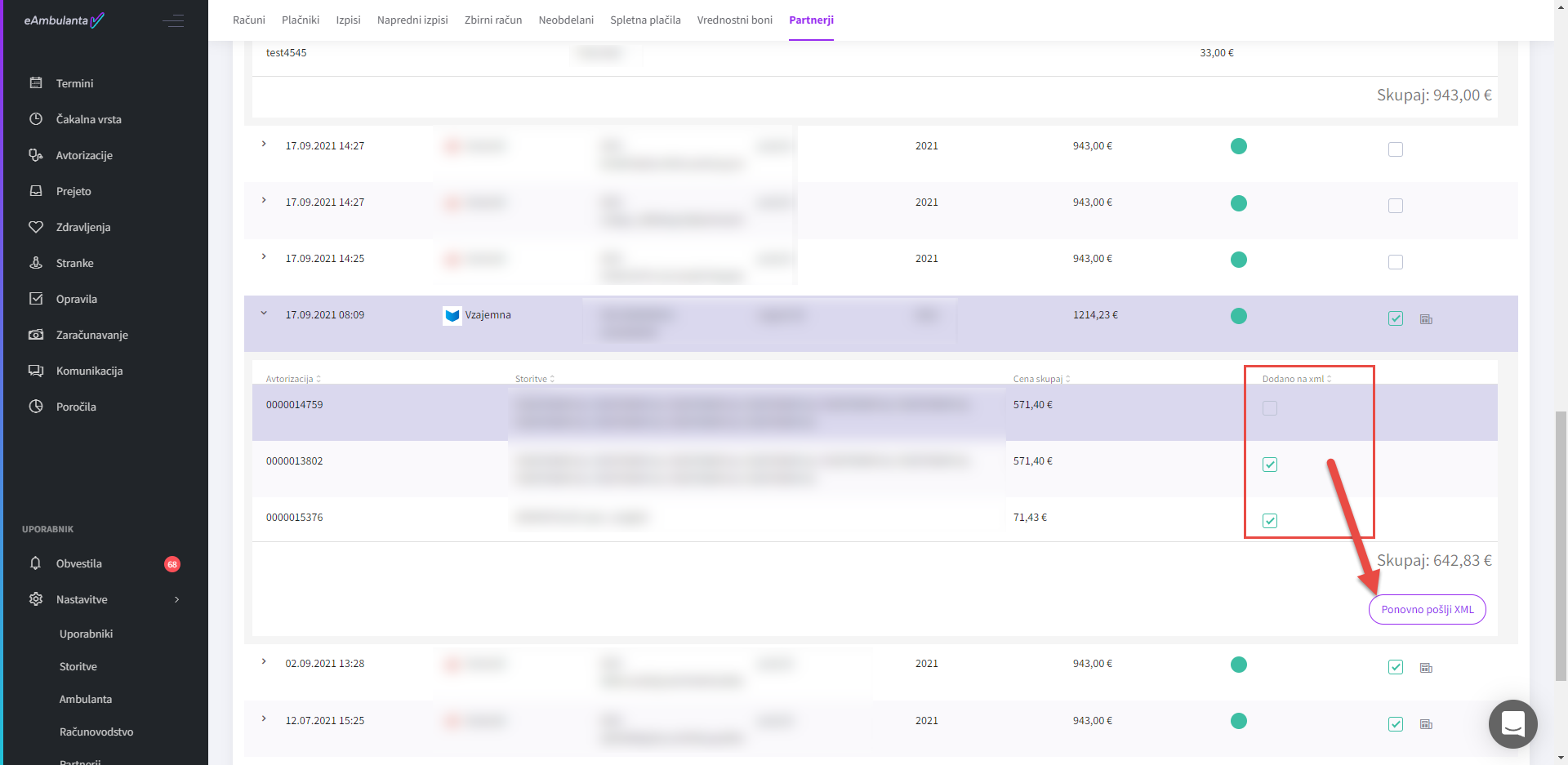Collapse sidebar using the hamburger menu icon
This screenshot has height=765, width=1568.
pyautogui.click(x=173, y=21)
